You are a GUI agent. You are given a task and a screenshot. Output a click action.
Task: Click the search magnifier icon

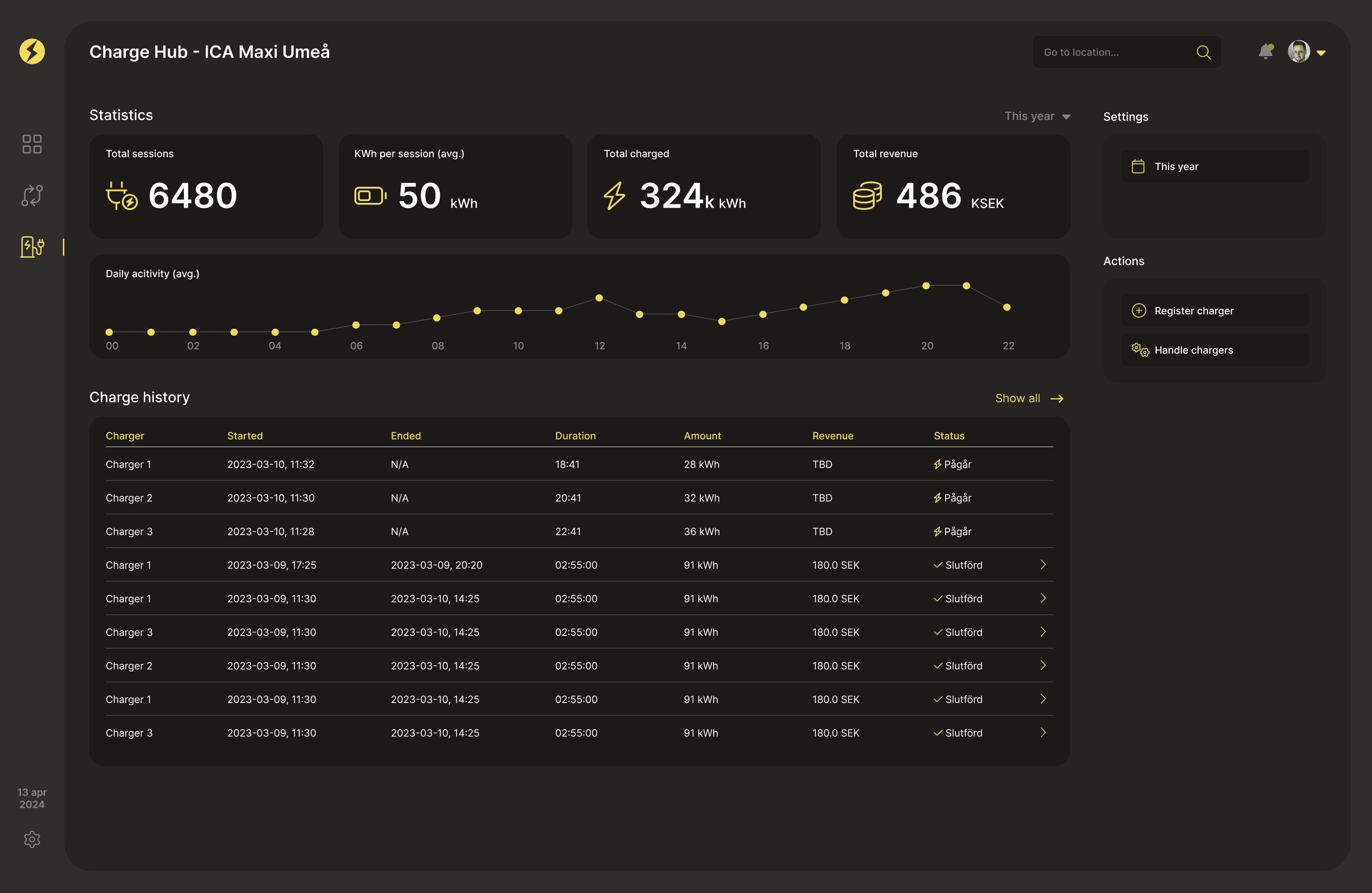[x=1203, y=52]
